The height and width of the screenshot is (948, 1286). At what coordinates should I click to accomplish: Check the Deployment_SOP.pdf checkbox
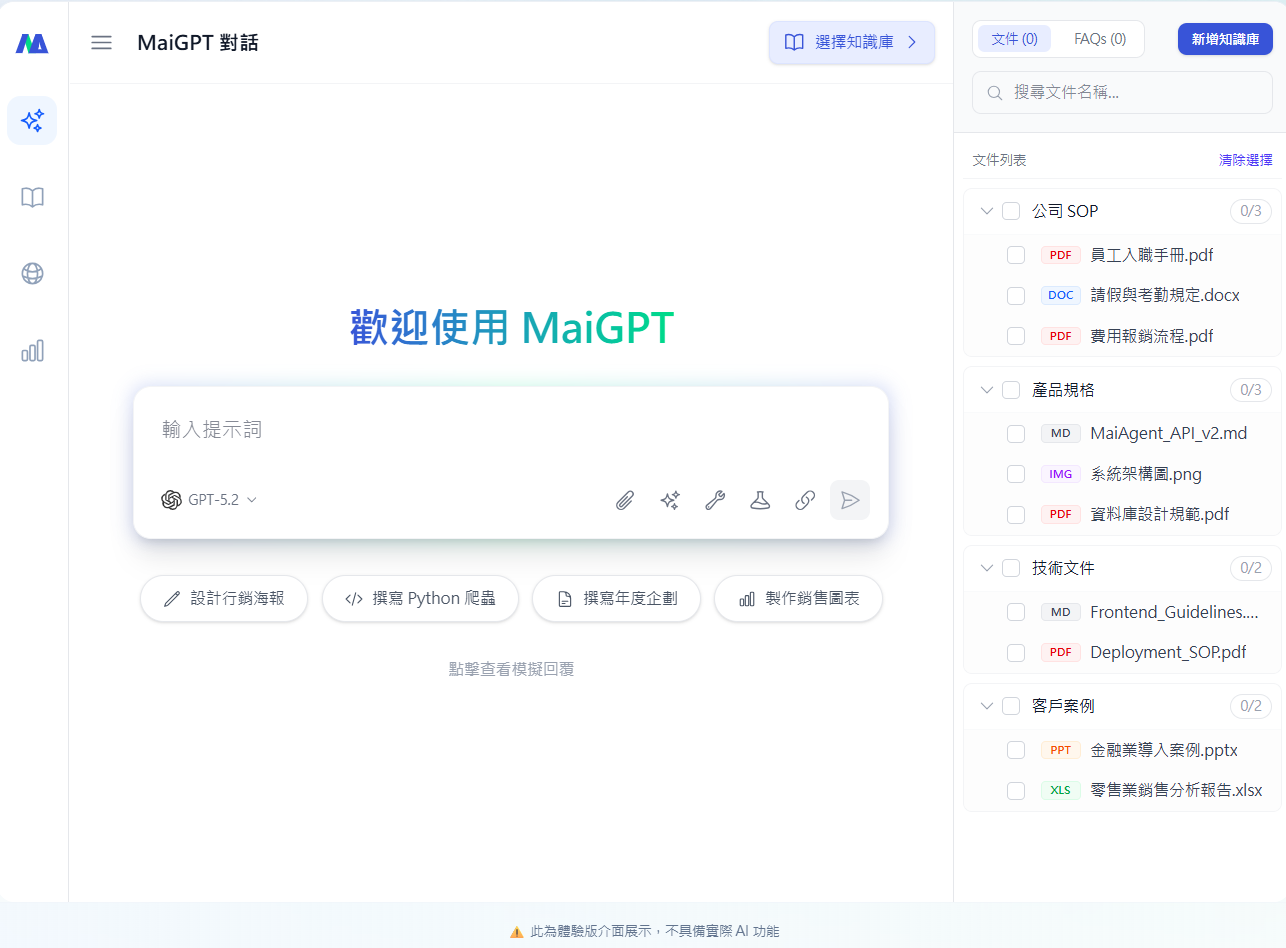tap(1016, 652)
